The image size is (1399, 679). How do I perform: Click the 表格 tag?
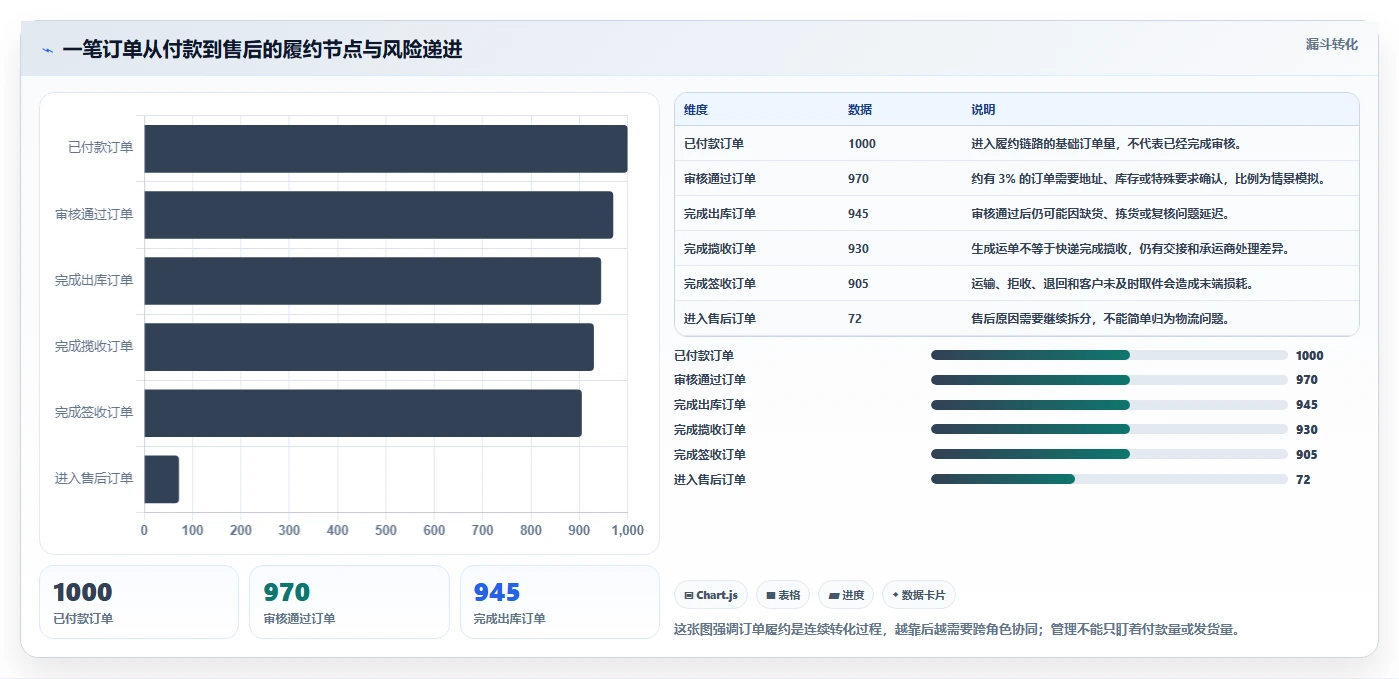tap(783, 595)
